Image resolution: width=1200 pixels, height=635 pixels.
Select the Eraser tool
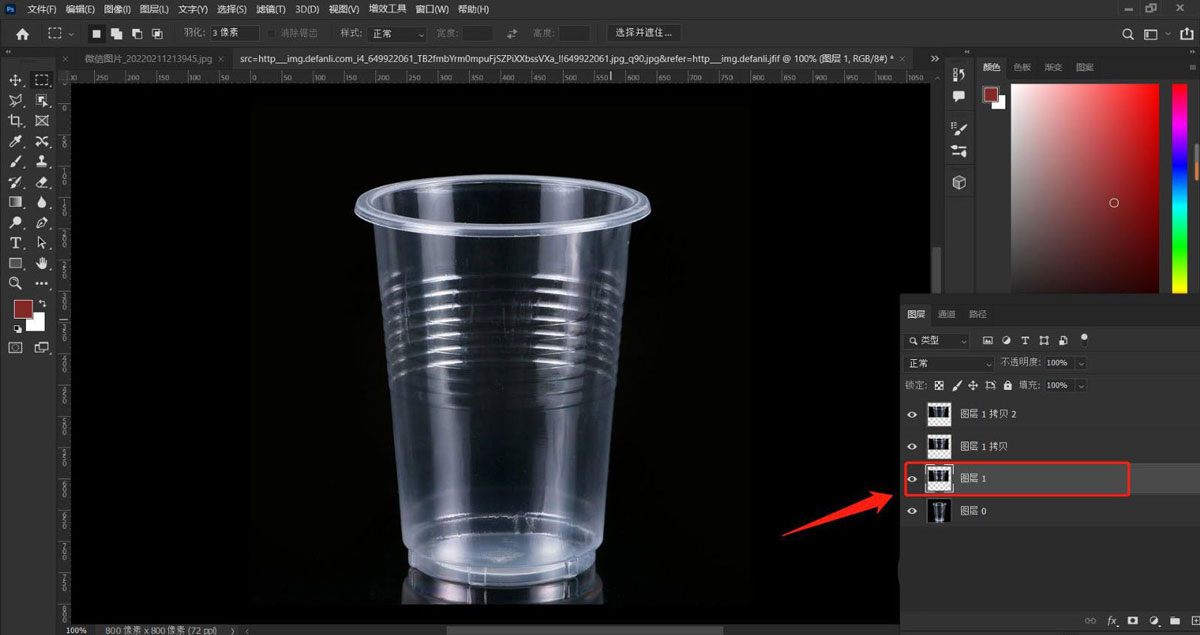(x=42, y=182)
